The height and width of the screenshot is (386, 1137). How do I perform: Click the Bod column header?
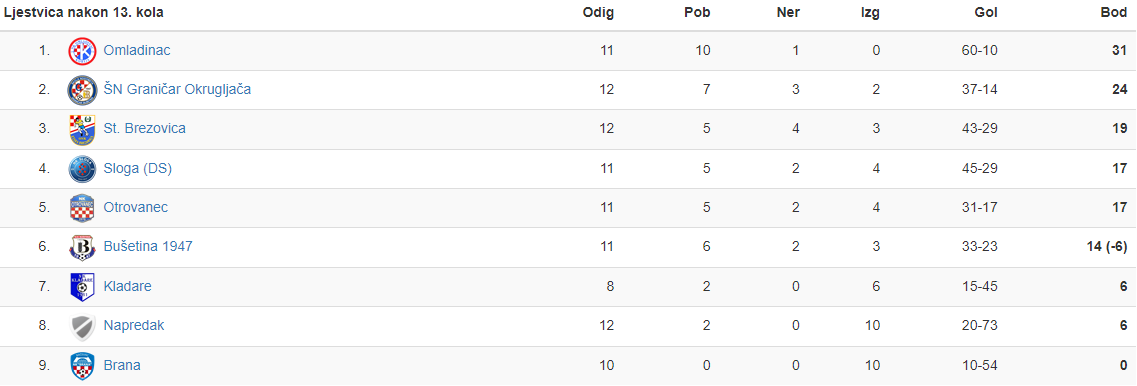pos(1115,12)
